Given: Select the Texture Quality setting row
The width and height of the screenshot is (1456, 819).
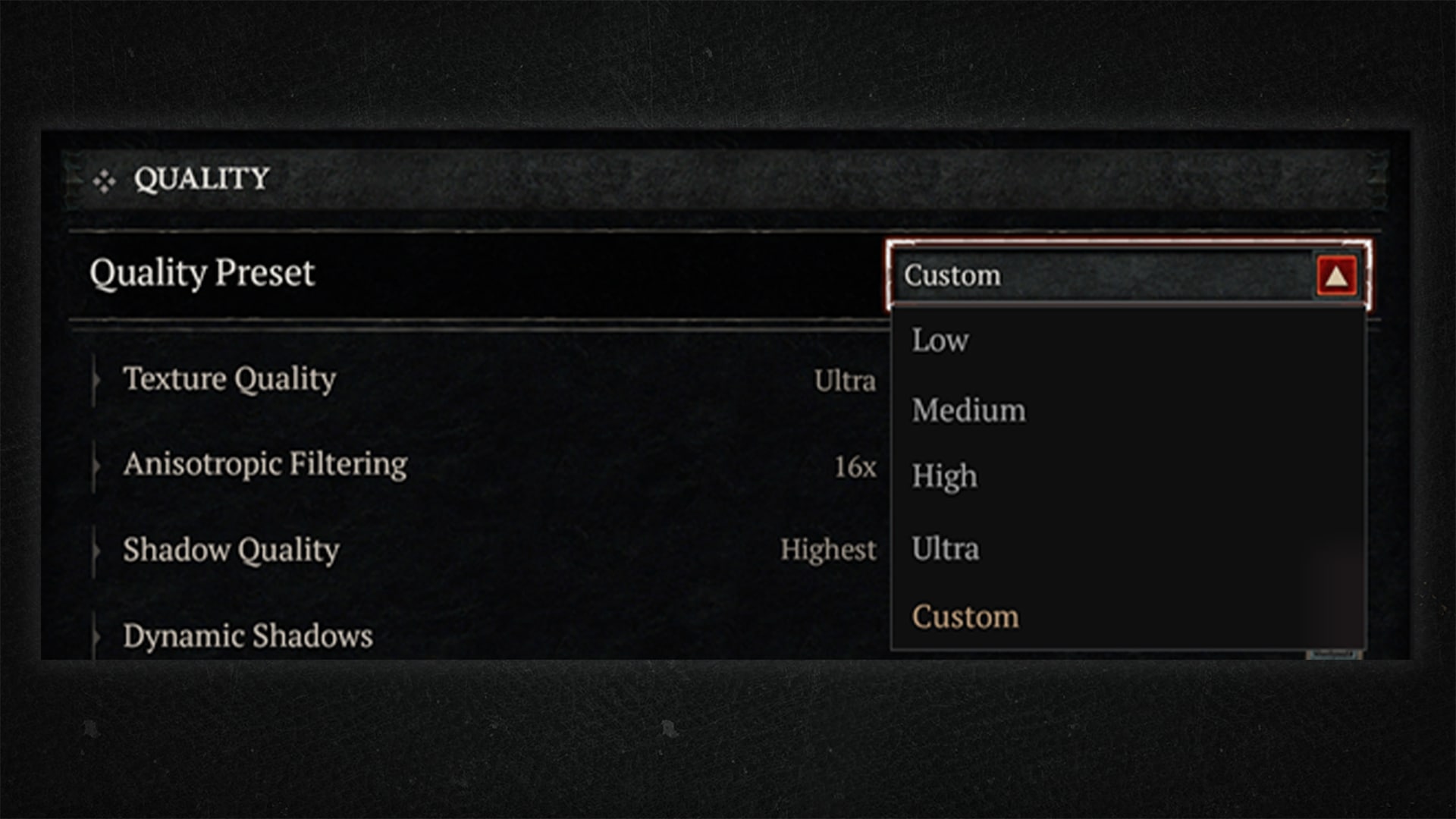Looking at the screenshot, I should (485, 379).
